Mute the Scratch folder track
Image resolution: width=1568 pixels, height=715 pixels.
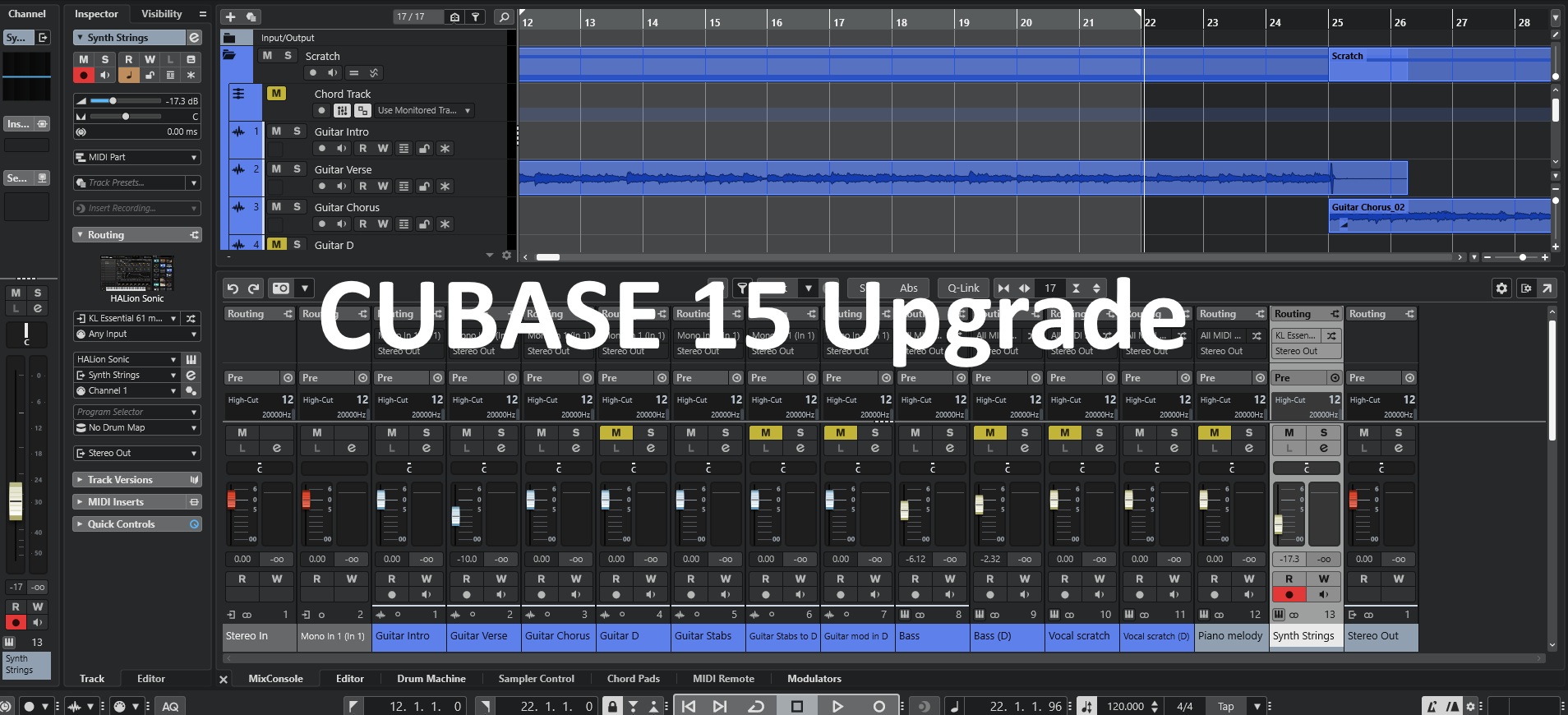tap(267, 56)
